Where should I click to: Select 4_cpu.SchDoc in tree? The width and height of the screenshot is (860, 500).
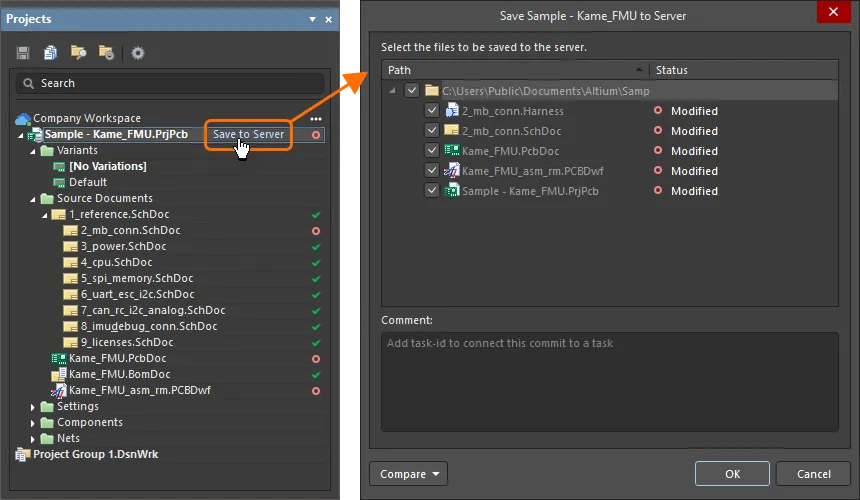click(x=117, y=263)
